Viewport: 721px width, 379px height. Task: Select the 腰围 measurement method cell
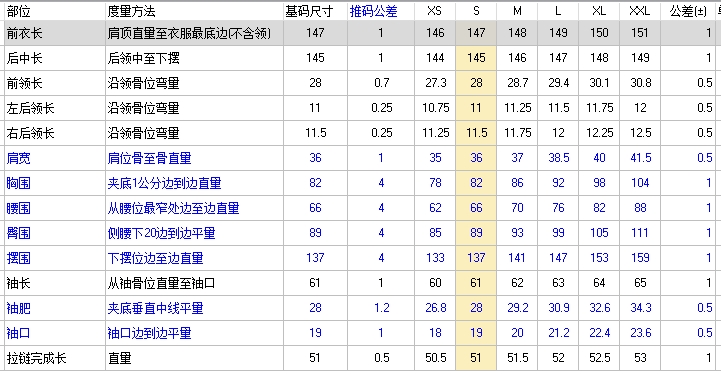tap(173, 208)
